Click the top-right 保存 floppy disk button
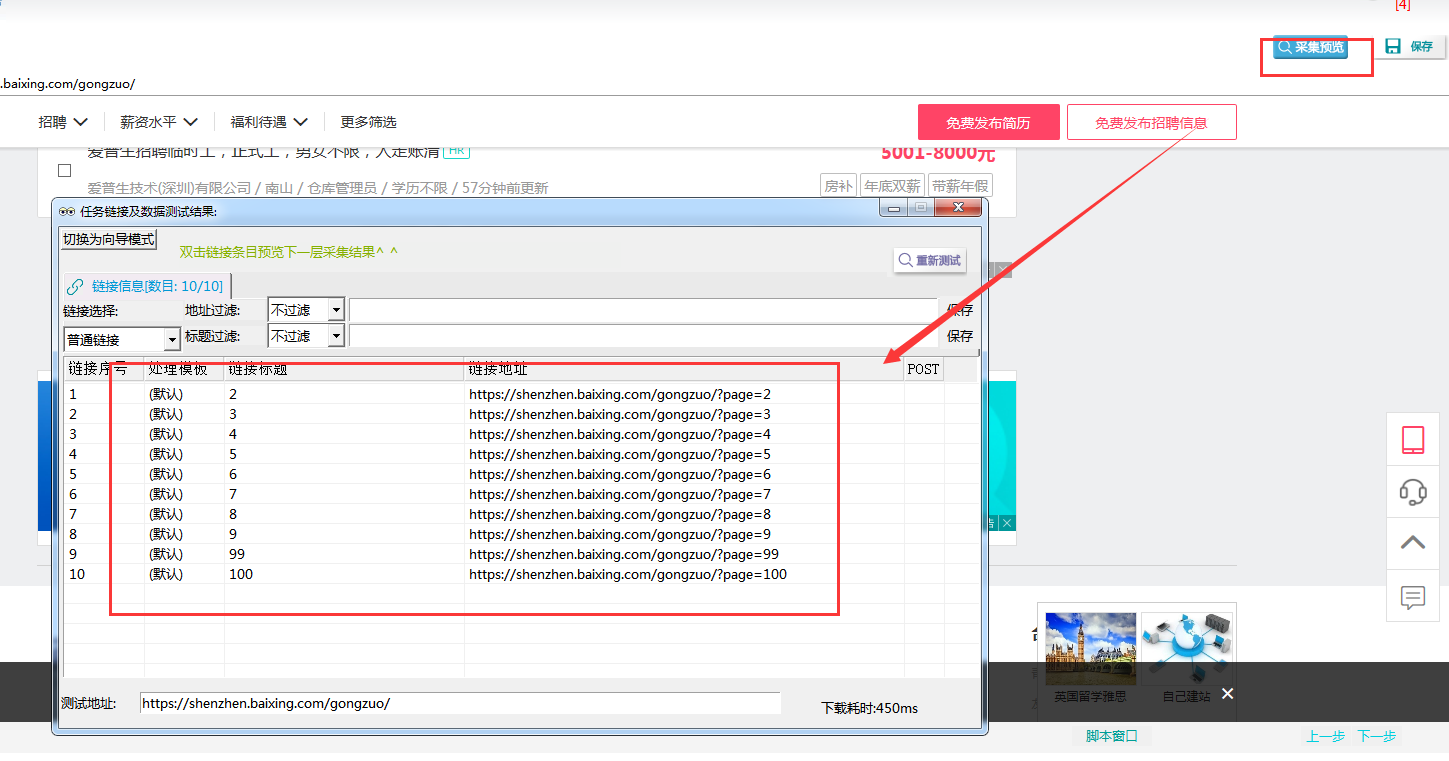1449x761 pixels. 1410,46
